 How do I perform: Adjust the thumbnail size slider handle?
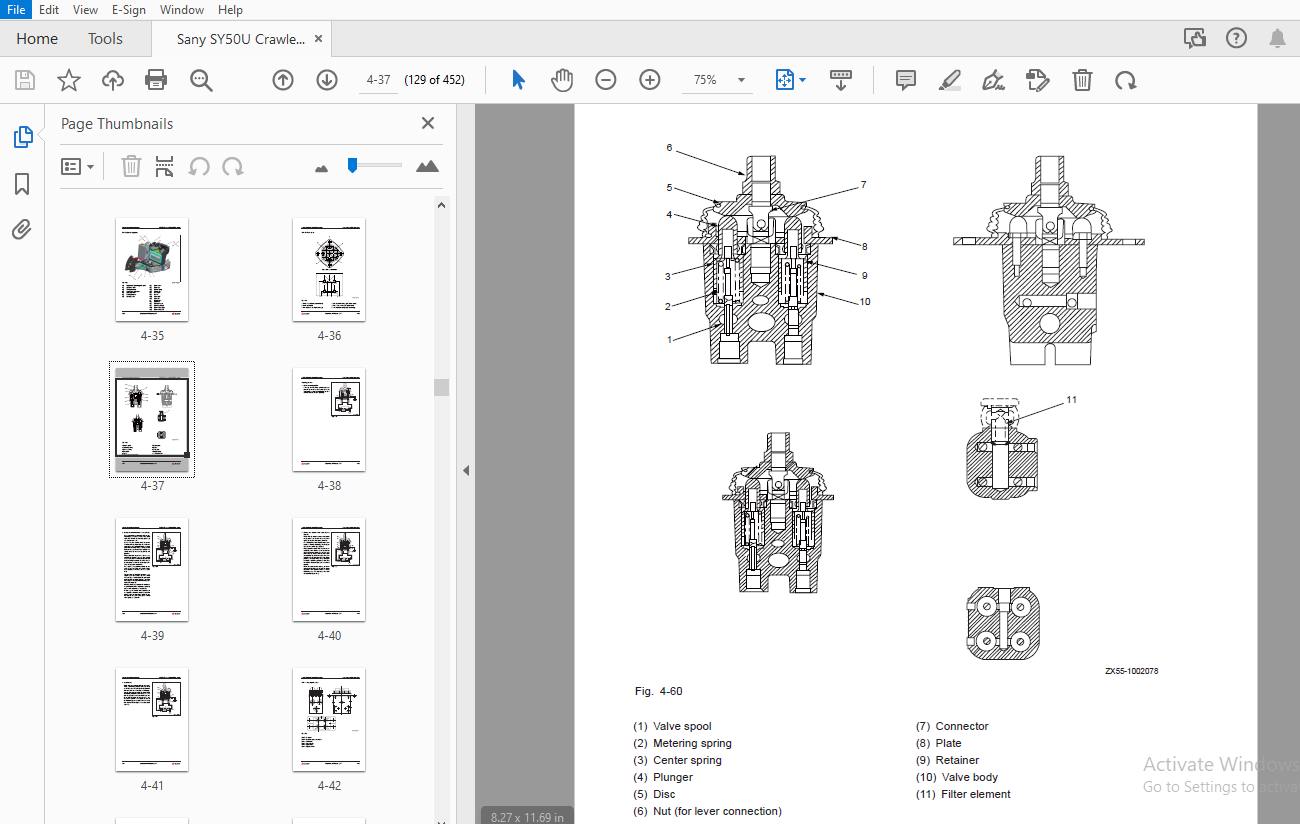[x=352, y=165]
